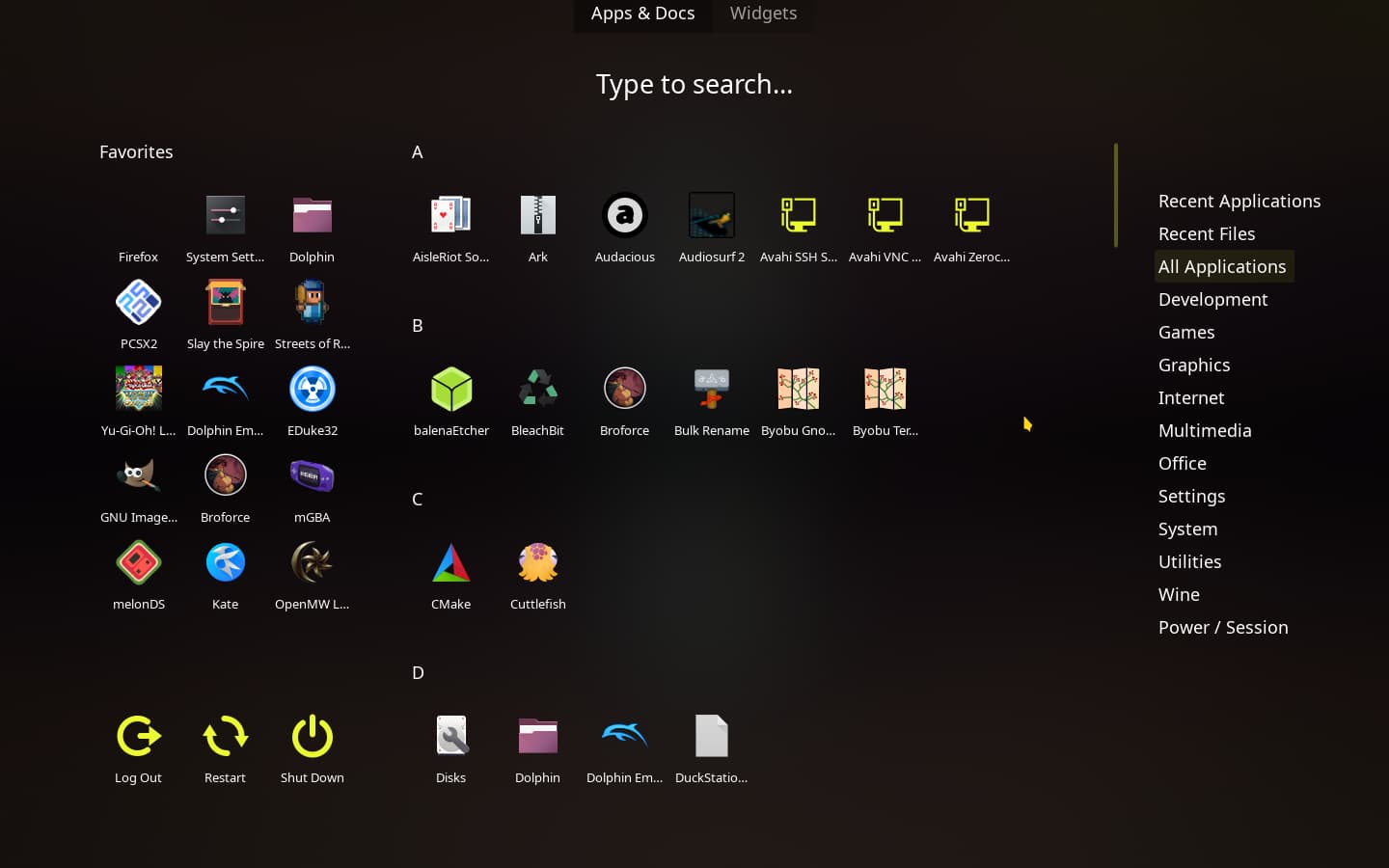The height and width of the screenshot is (868, 1389).
Task: Launch Byobu Terminal
Action: [x=885, y=402]
